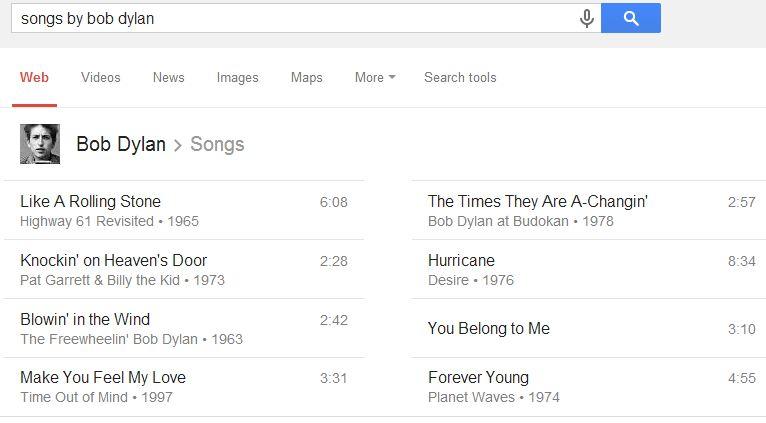Open the song Like A Rolling Stone
The height and width of the screenshot is (423, 766).
click(x=90, y=202)
